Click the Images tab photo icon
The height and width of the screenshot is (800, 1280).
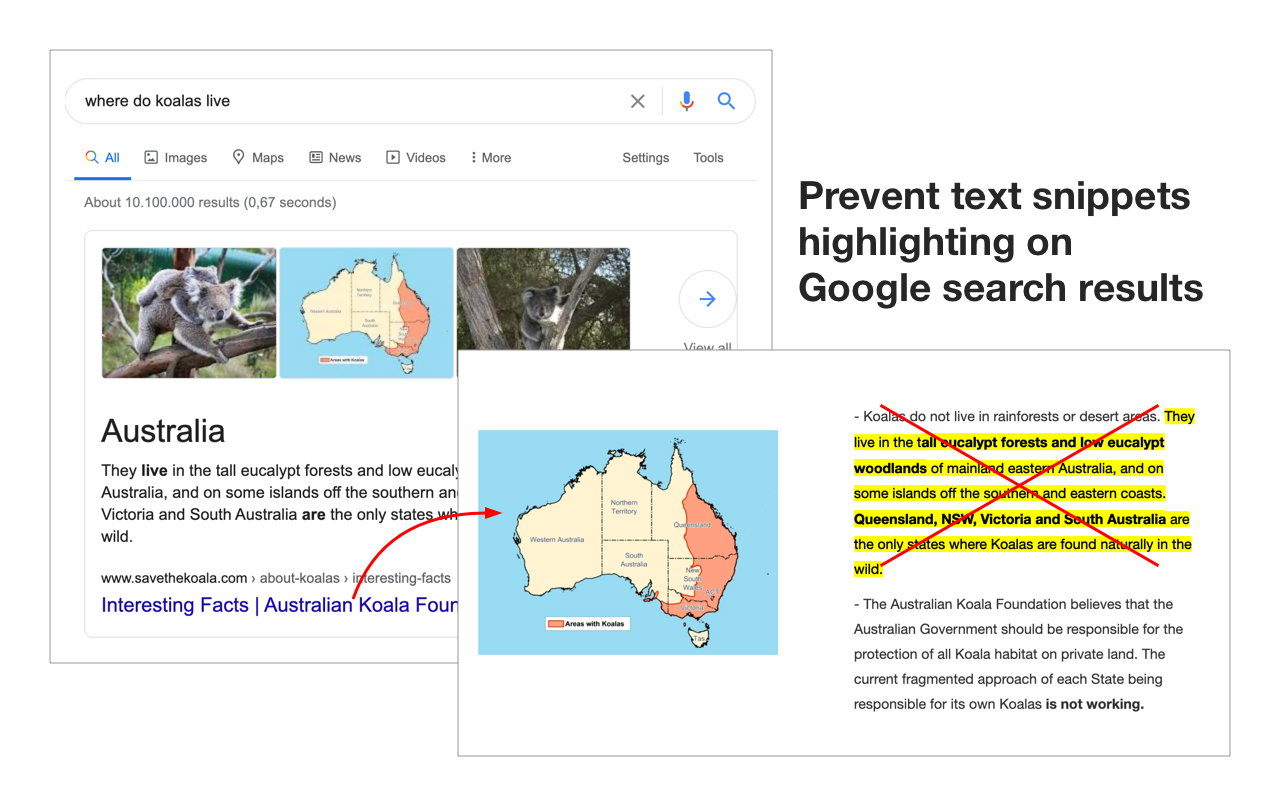pyautogui.click(x=151, y=157)
